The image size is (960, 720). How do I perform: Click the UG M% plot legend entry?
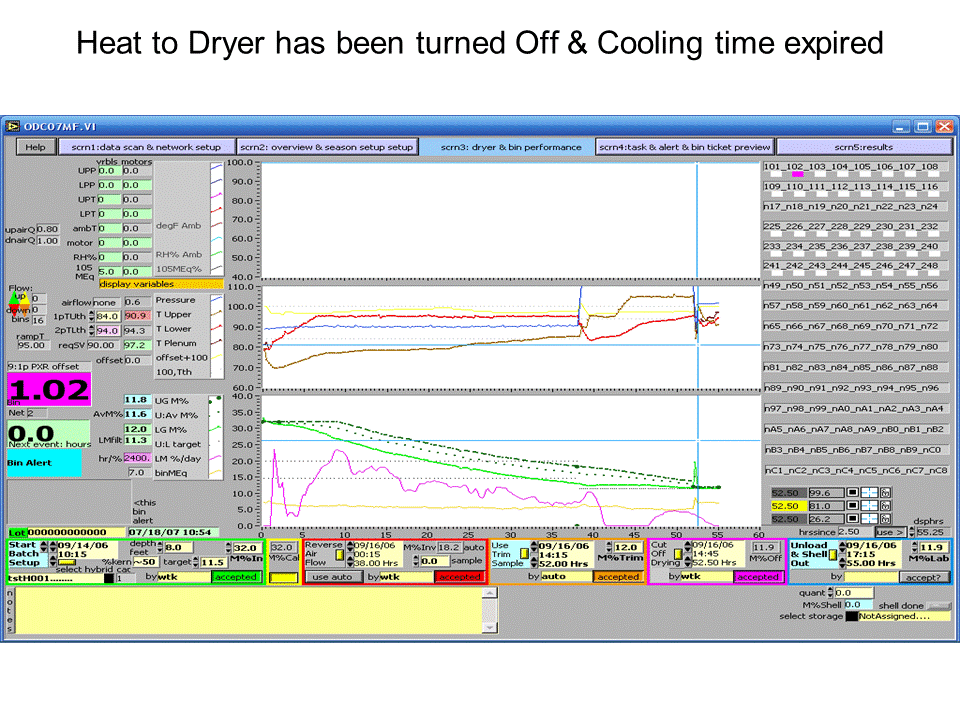[171, 401]
